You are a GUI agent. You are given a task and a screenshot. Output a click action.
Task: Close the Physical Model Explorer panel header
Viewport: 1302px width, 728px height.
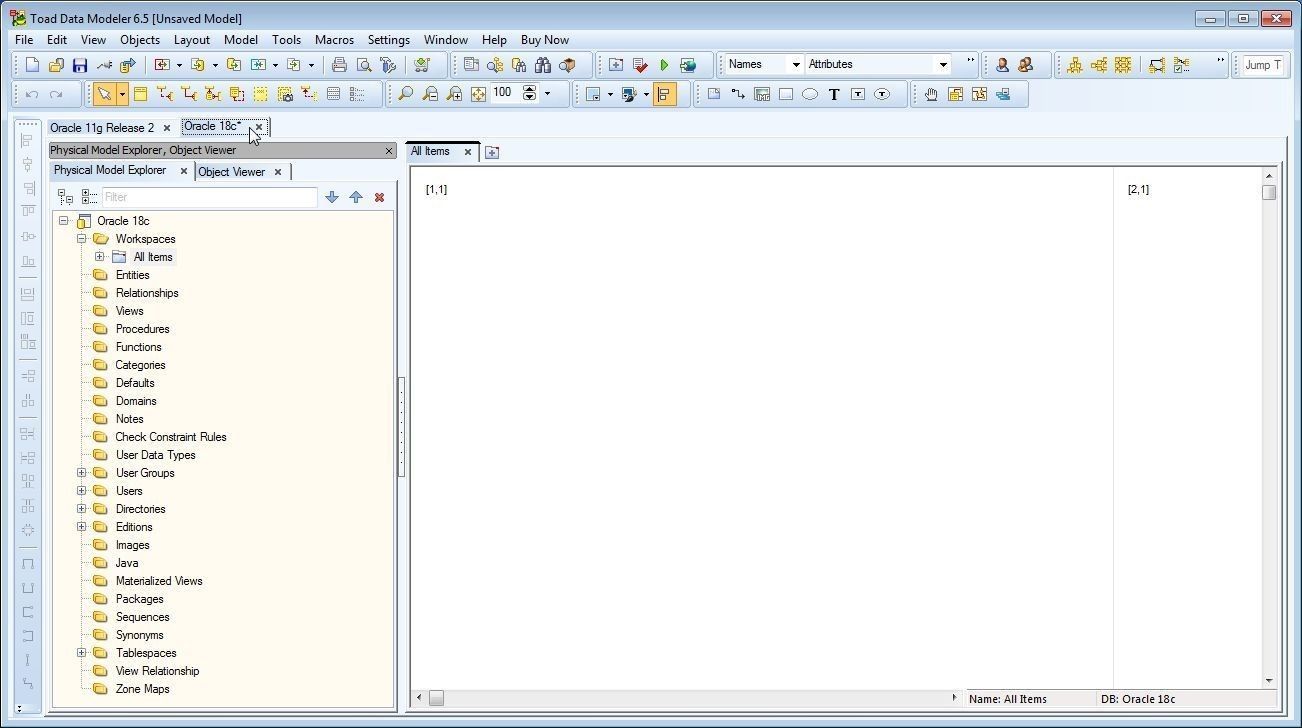coord(389,150)
